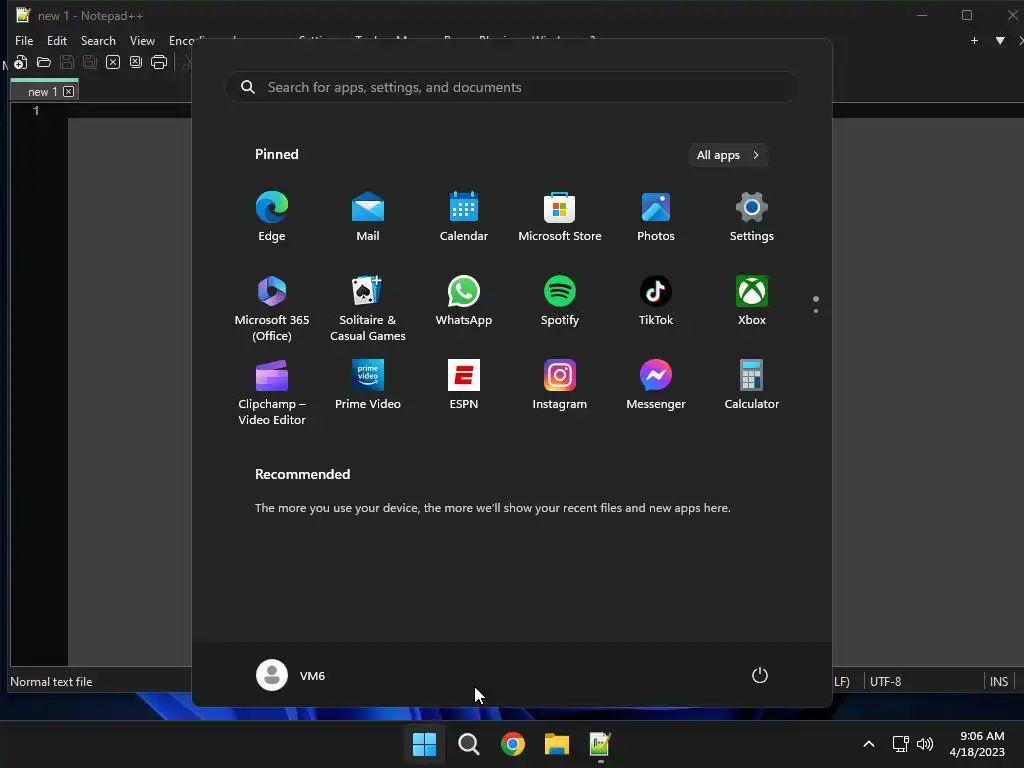Screen dimensions: 1024x768
Task: Open Settings from Start menu
Action: coord(752,216)
